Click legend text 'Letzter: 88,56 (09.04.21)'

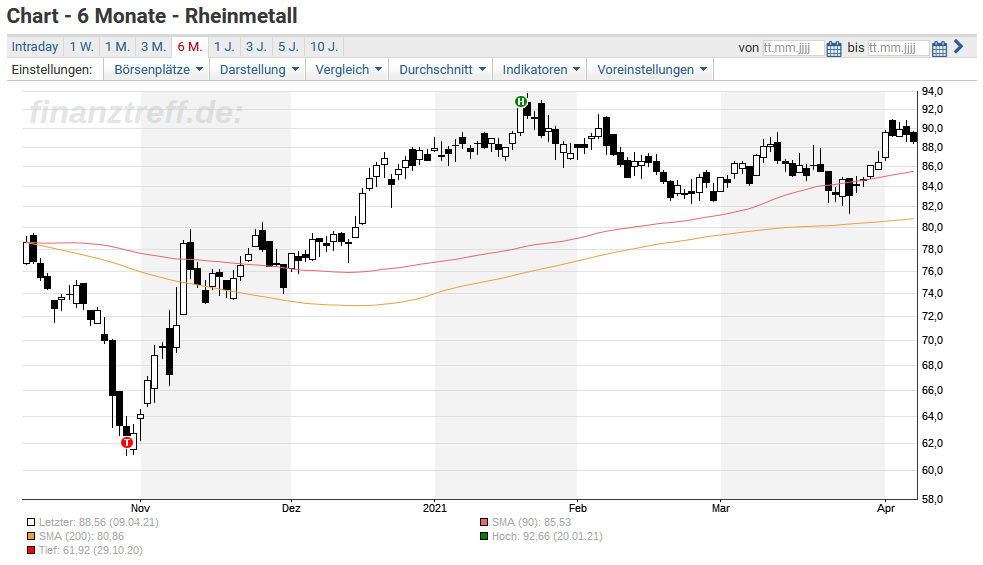point(98,522)
